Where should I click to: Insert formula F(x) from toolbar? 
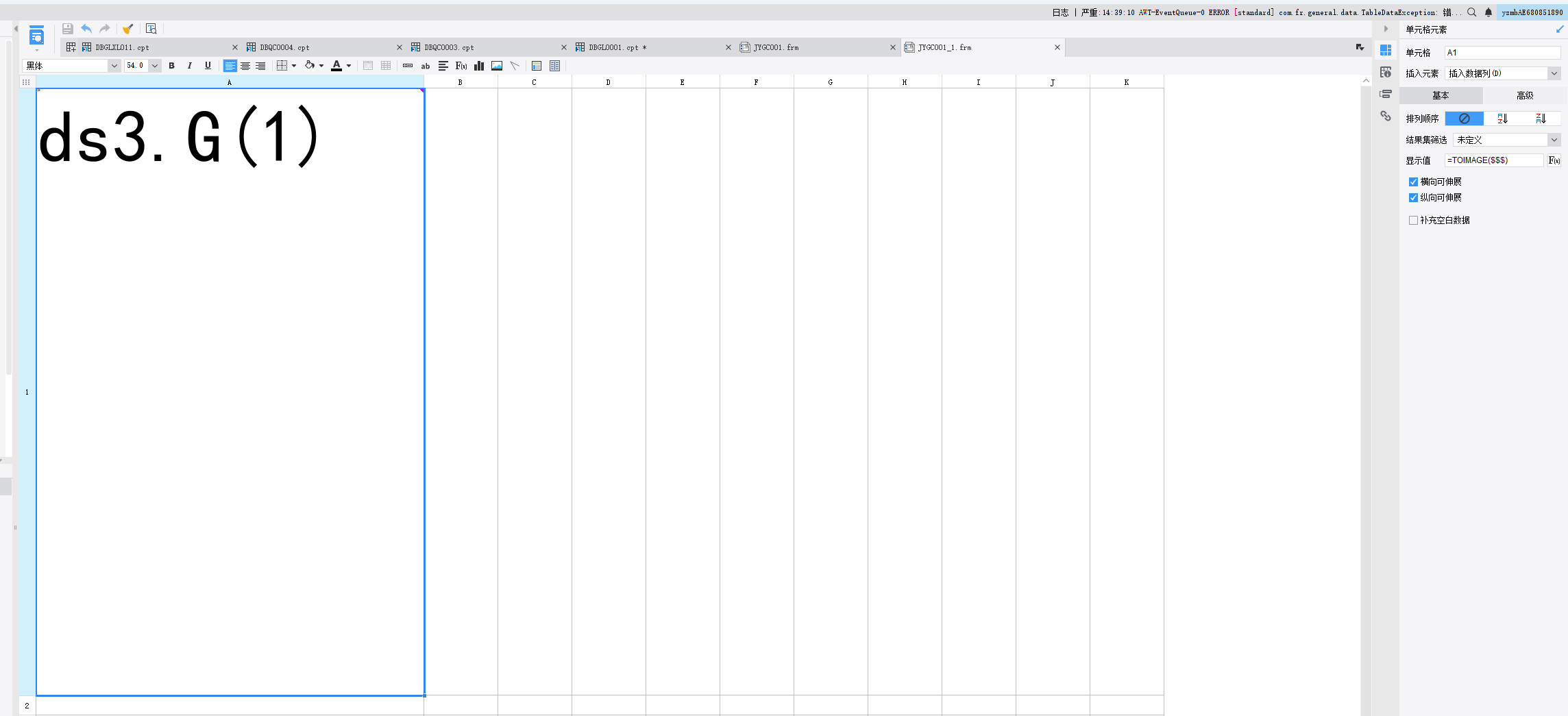click(461, 66)
